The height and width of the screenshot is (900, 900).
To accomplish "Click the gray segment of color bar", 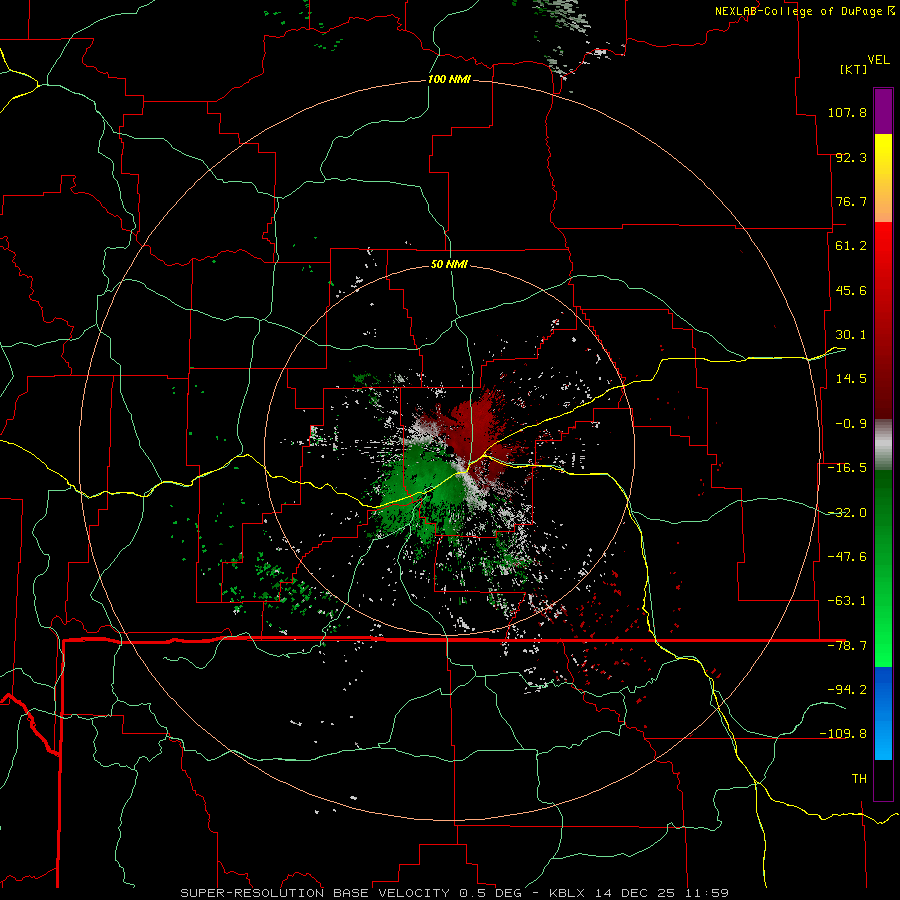I will [x=883, y=445].
